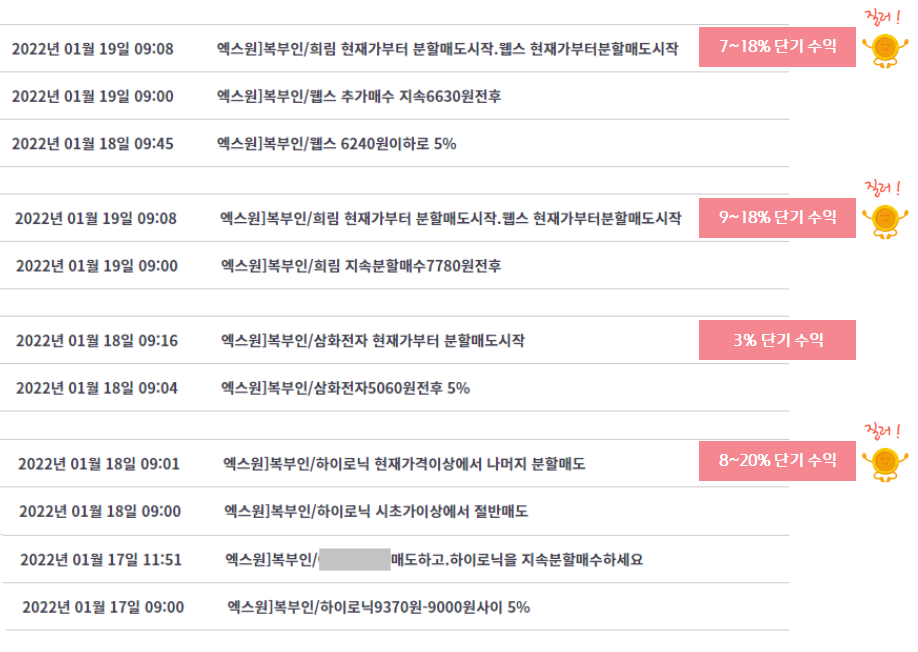
Task: Open the 웹스 추가매수 지속6630원전후 message
Action: pyautogui.click(x=359, y=96)
